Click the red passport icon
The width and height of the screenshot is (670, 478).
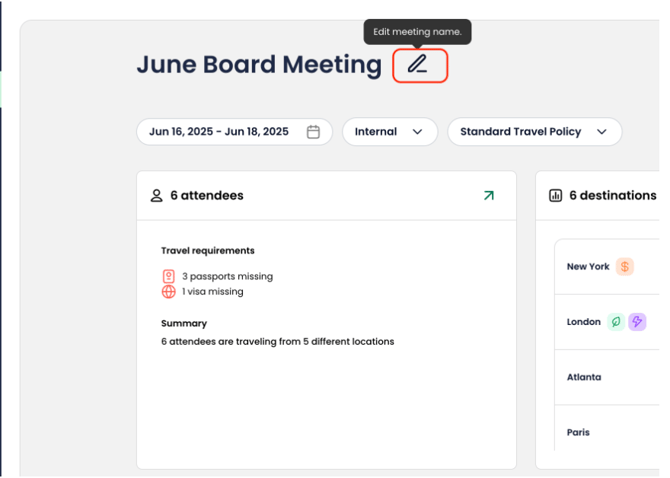tap(168, 276)
